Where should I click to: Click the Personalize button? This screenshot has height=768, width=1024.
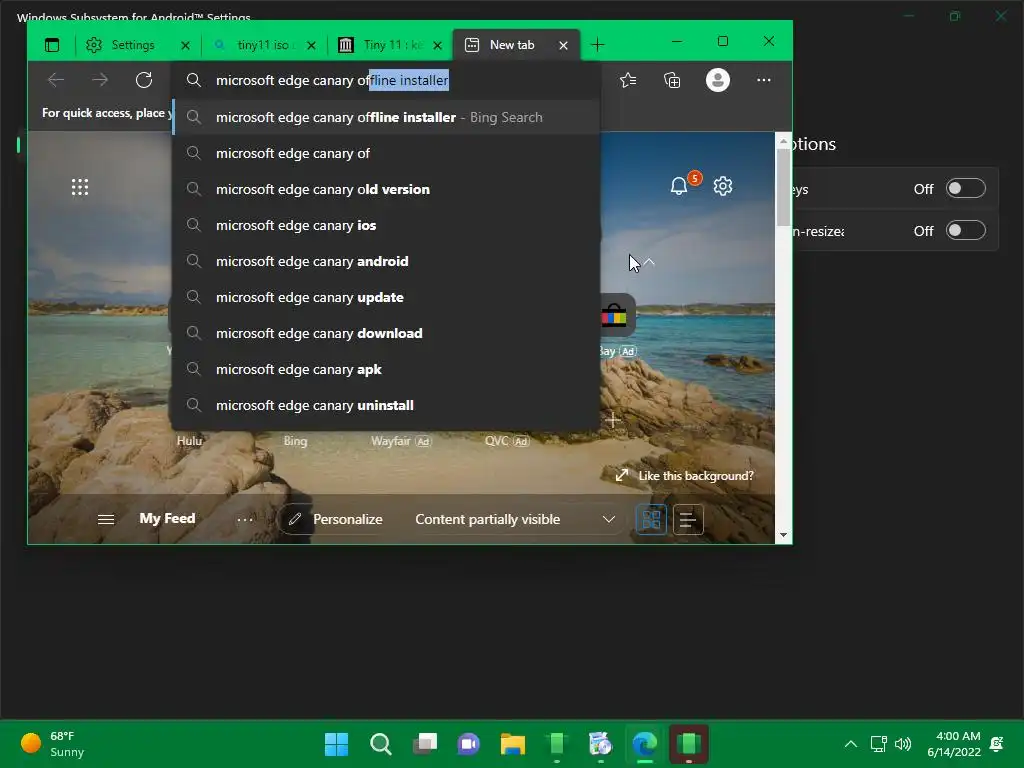pyautogui.click(x=336, y=519)
